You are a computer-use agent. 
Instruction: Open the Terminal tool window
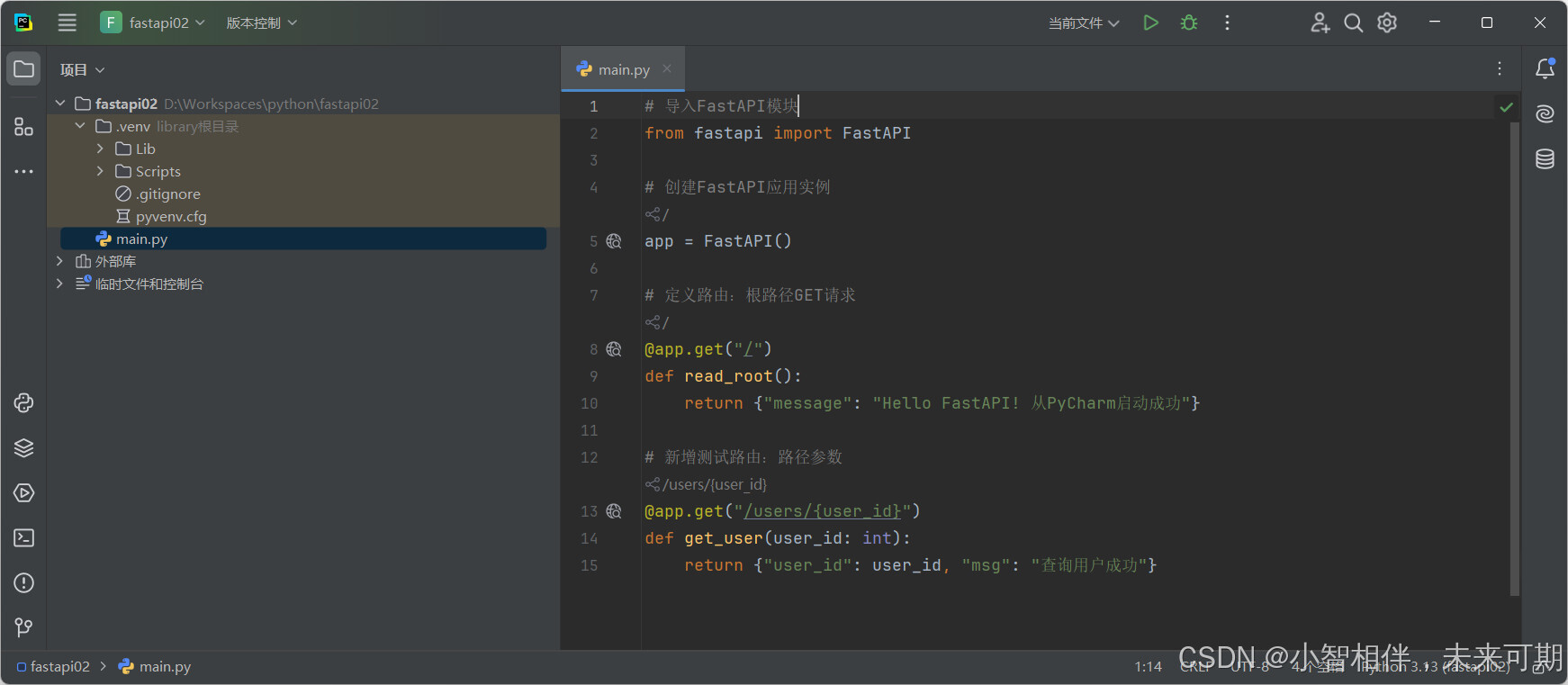24,538
